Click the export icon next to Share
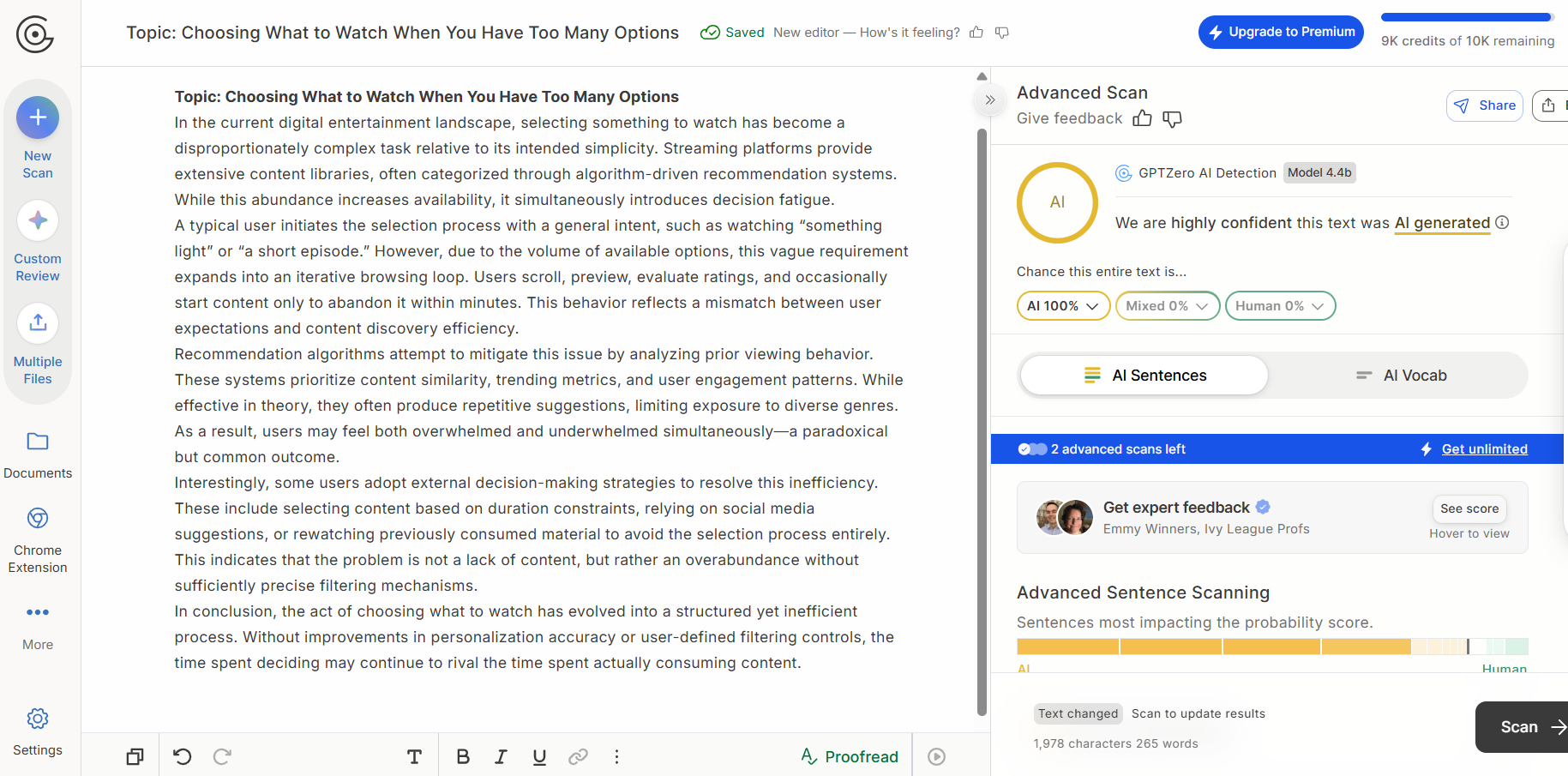Viewport: 1568px width, 776px height. (x=1549, y=105)
